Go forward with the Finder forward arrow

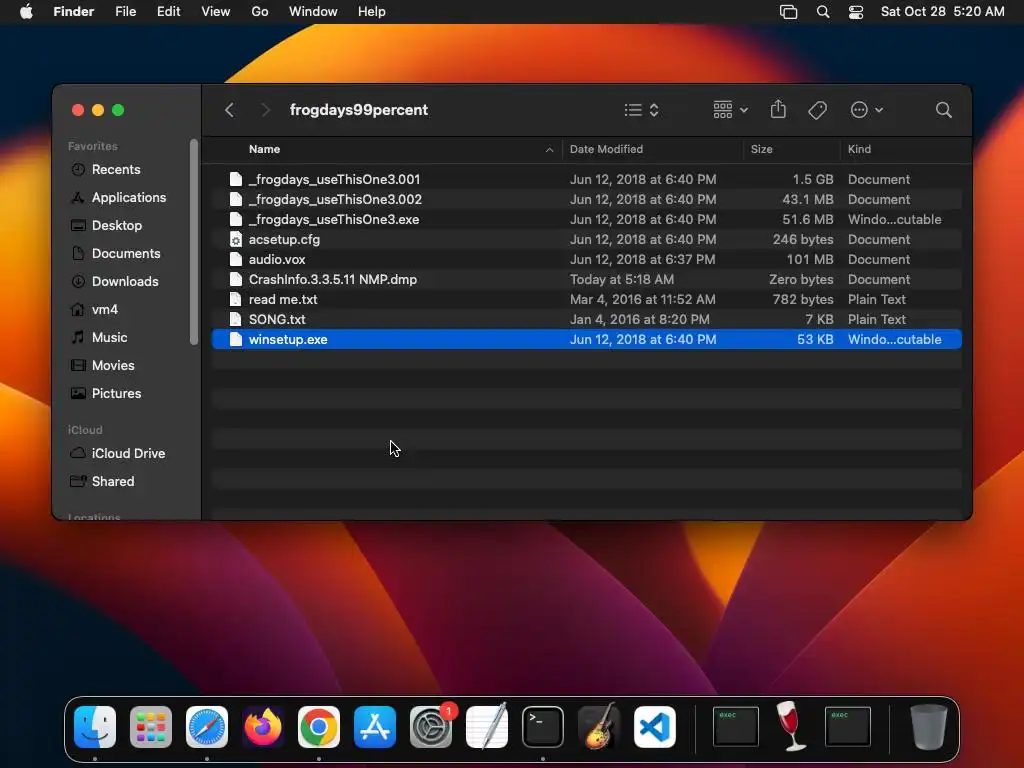265,110
